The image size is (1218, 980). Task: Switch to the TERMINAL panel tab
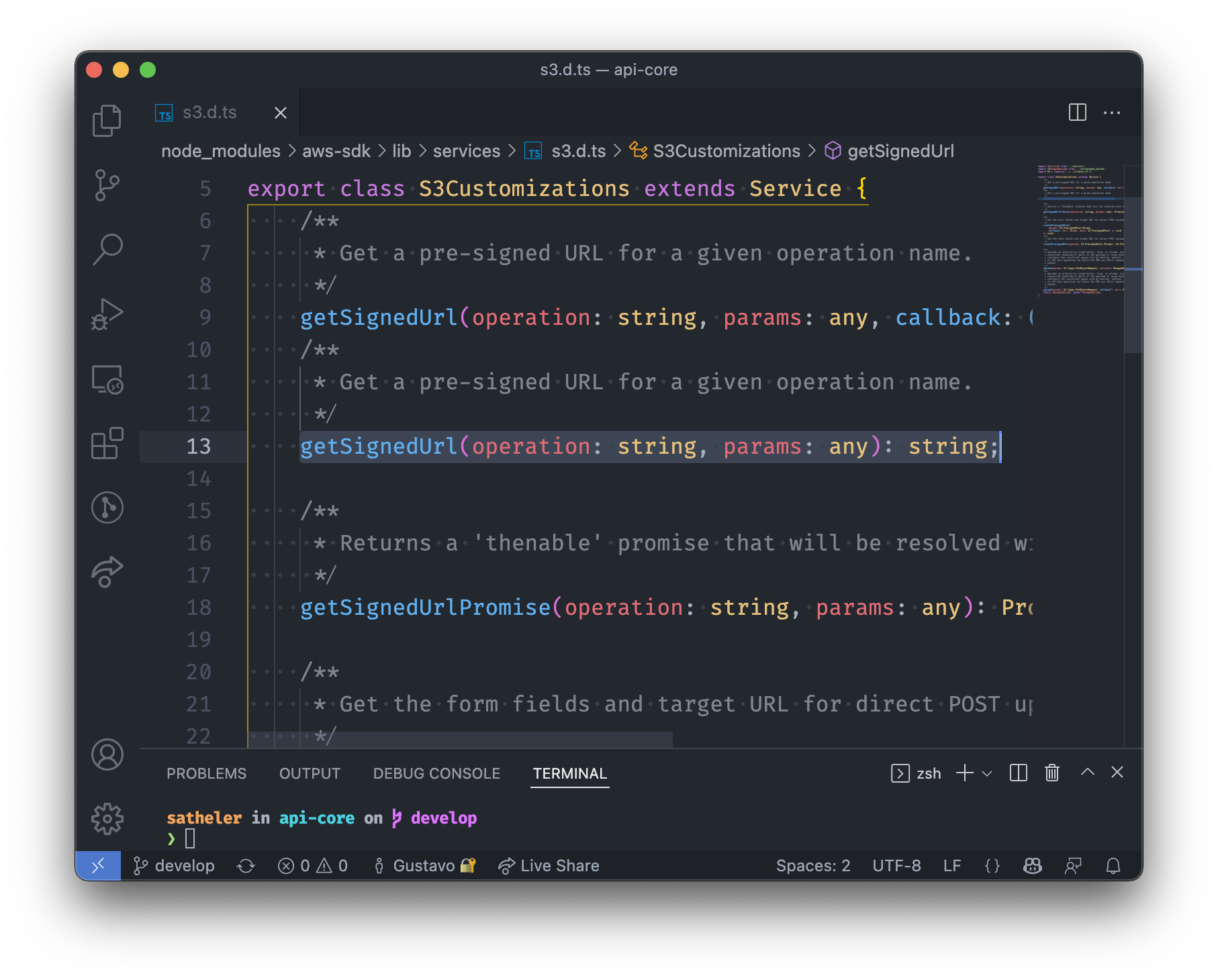pyautogui.click(x=569, y=773)
